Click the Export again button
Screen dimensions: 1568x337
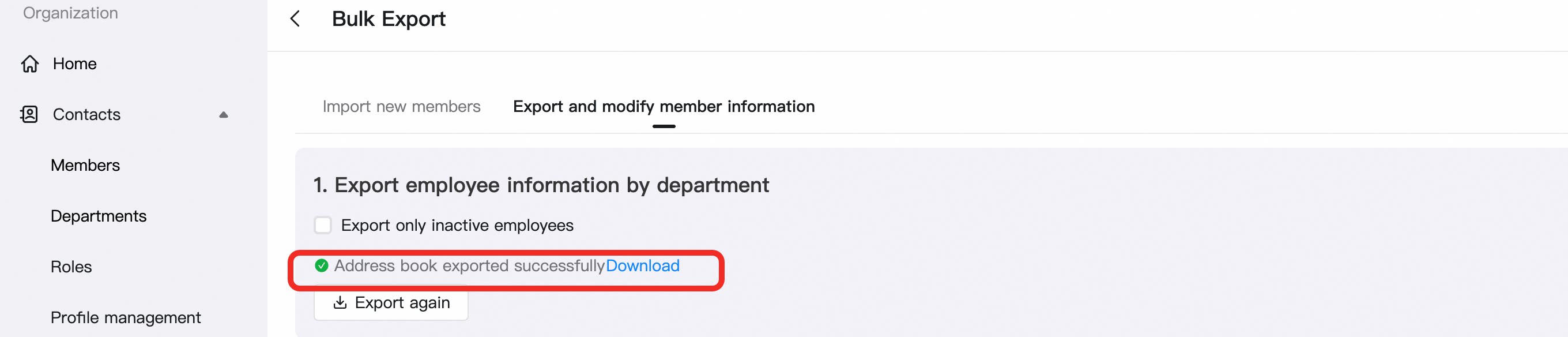(391, 302)
